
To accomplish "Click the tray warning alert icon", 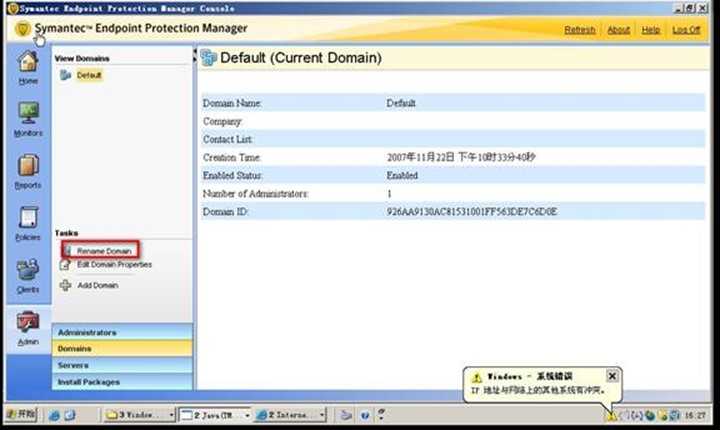I will pos(612,416).
